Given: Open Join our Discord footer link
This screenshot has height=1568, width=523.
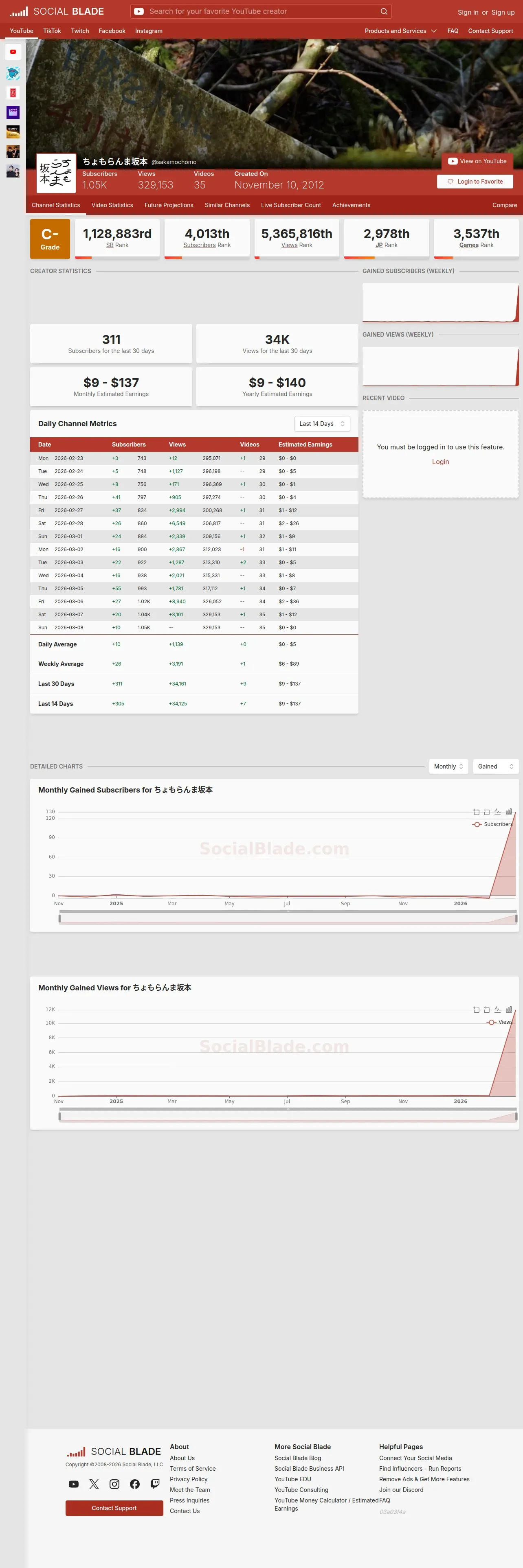Looking at the screenshot, I should coord(401,1489).
